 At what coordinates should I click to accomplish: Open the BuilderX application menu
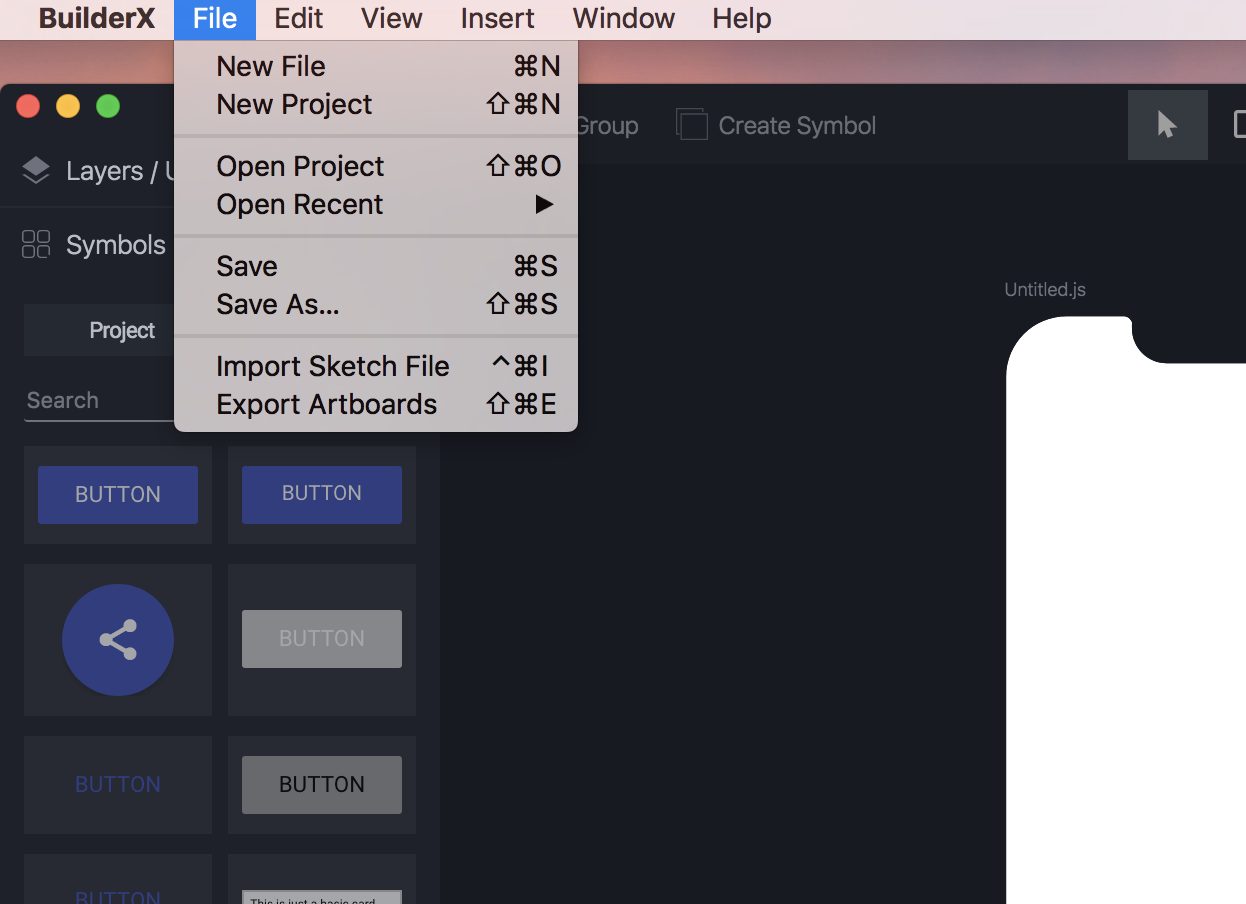97,18
